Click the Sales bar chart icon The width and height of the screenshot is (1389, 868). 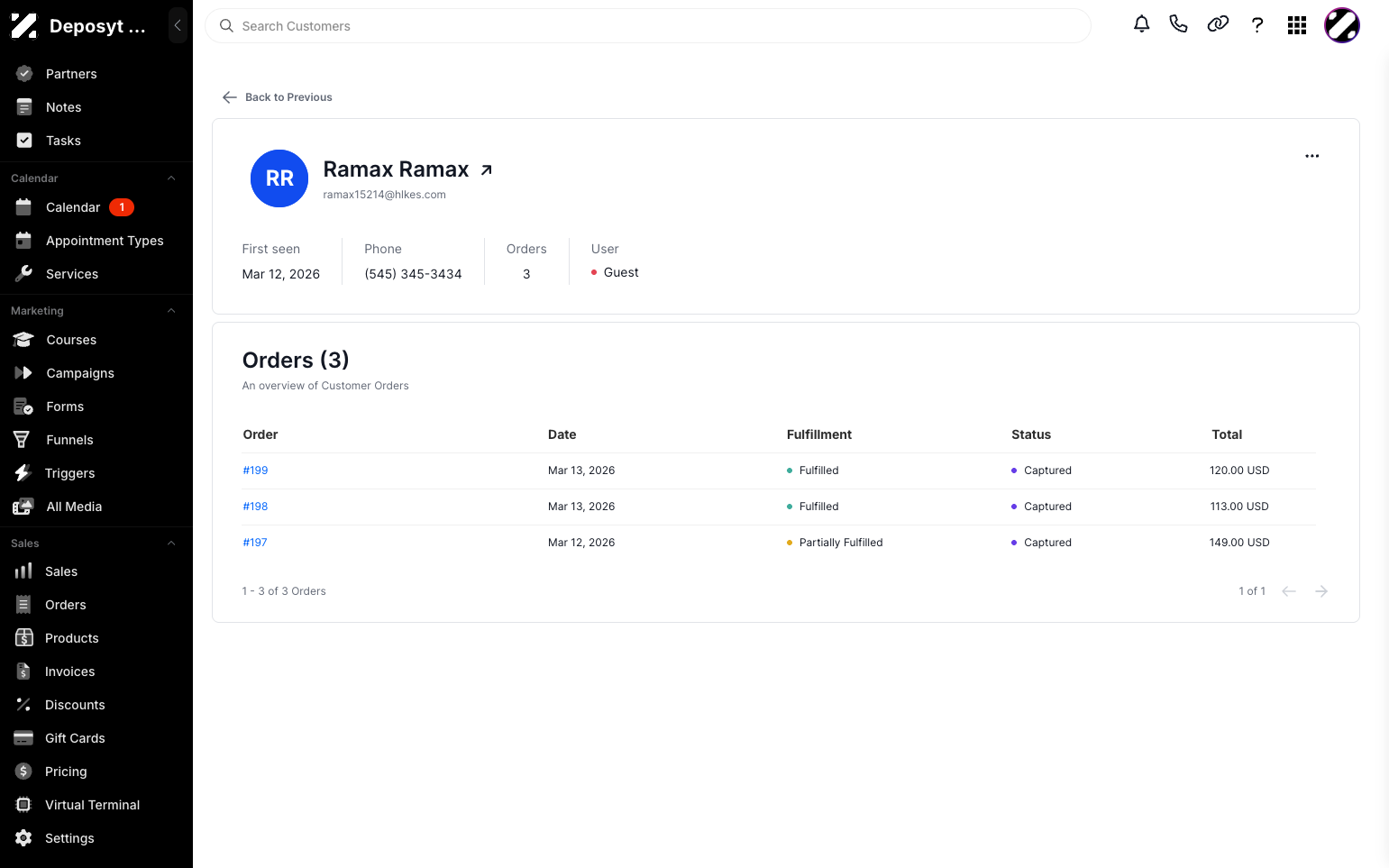click(x=23, y=571)
